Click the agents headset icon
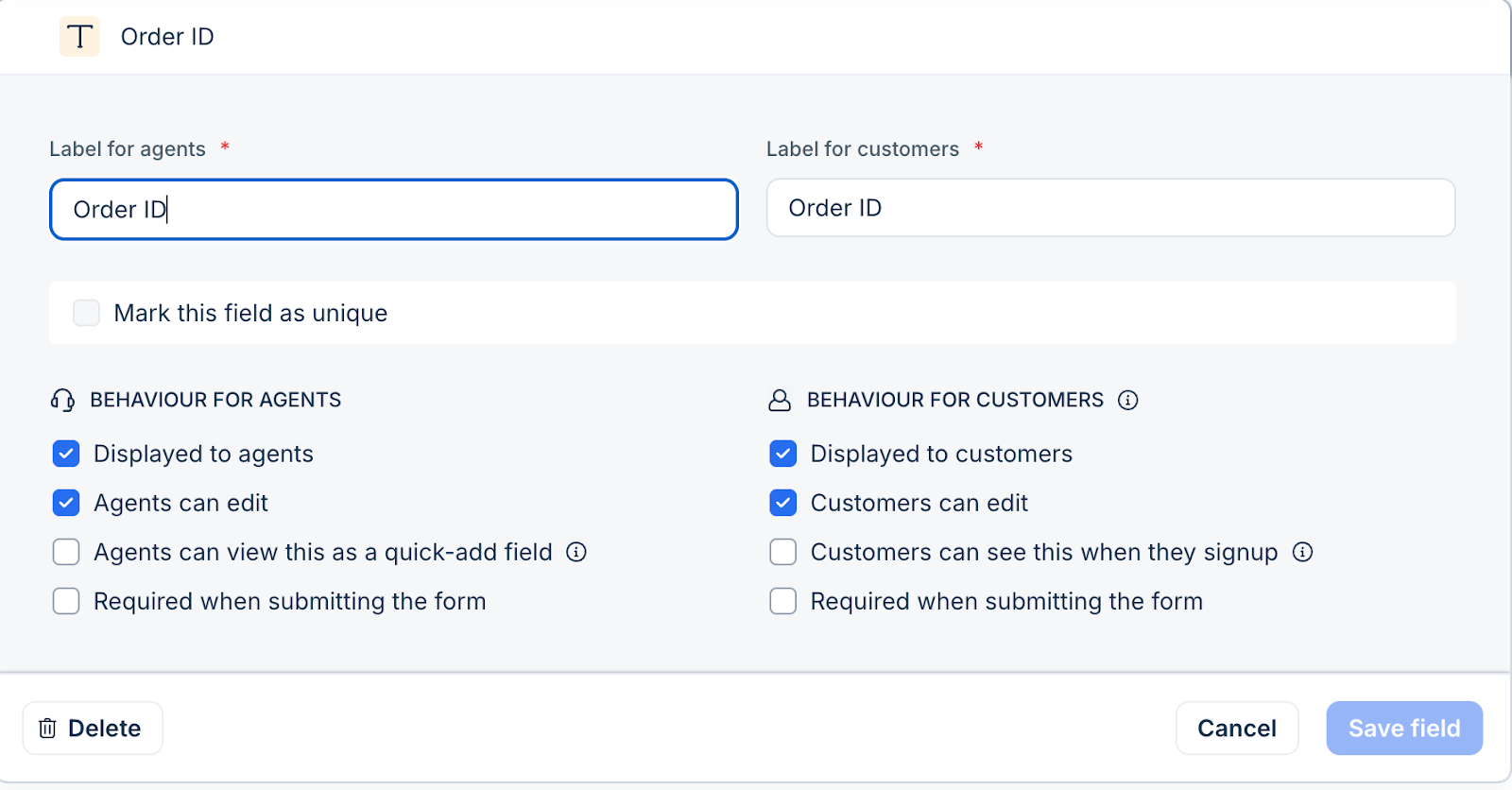 (62, 401)
